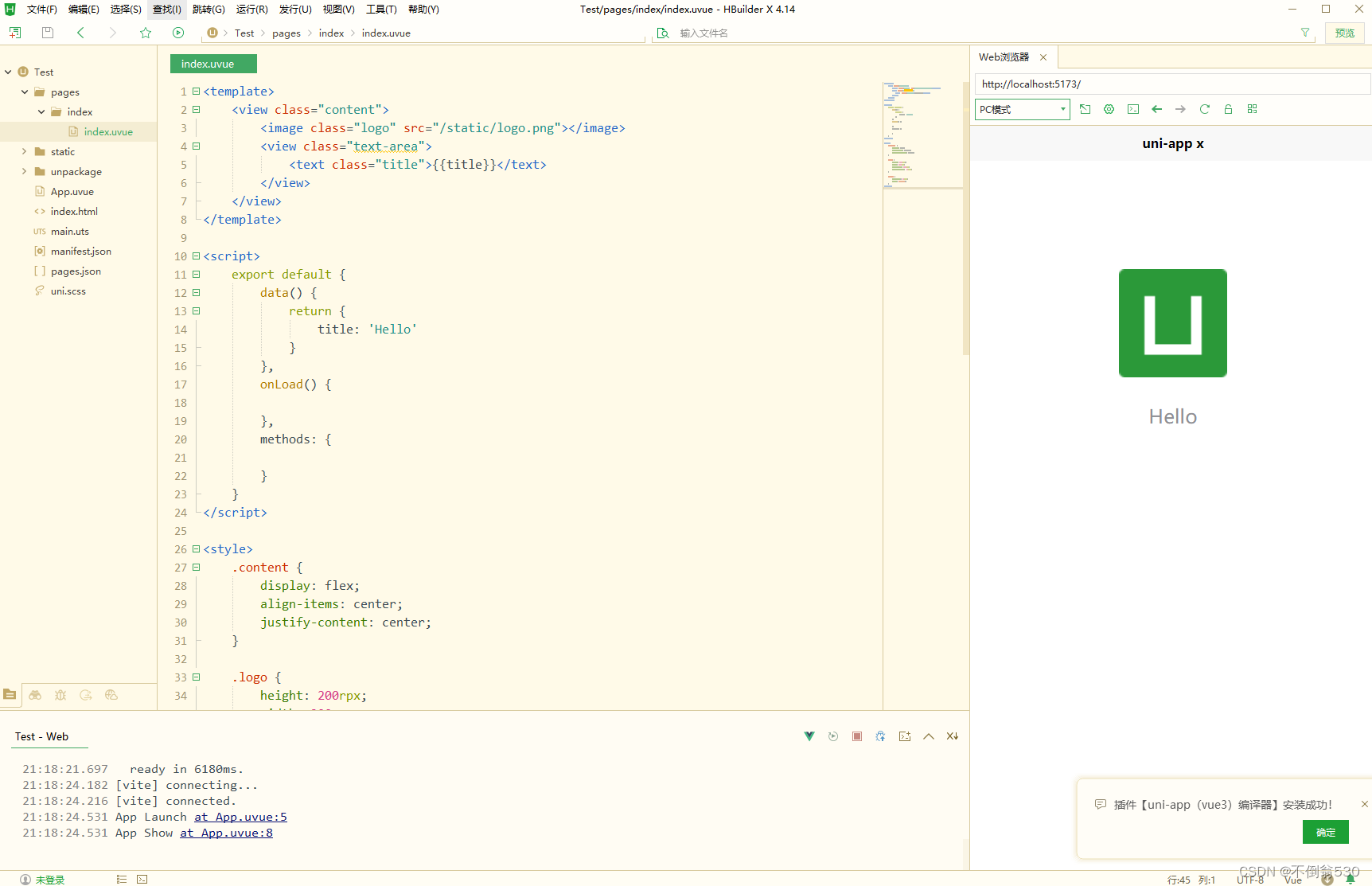Image resolution: width=1372 pixels, height=886 pixels.
Task: Click the star bookmark icon
Action: pyautogui.click(x=146, y=33)
